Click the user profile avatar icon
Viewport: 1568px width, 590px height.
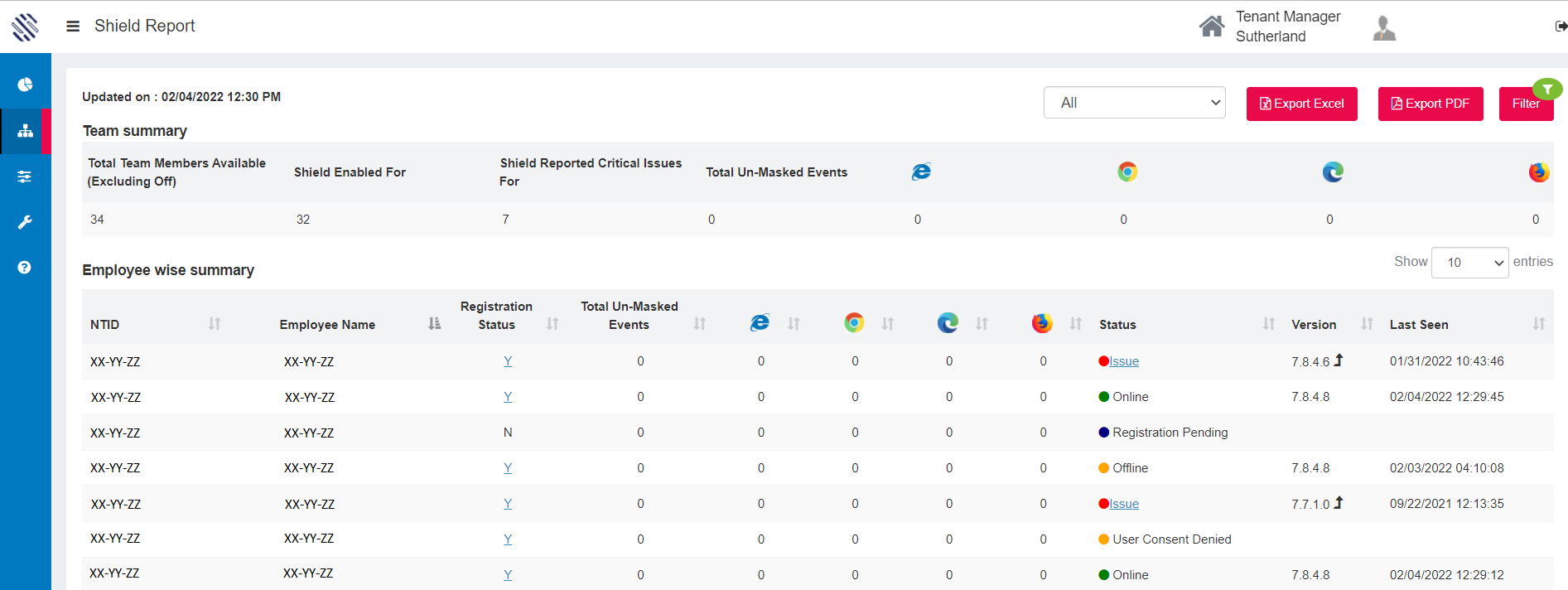1384,28
